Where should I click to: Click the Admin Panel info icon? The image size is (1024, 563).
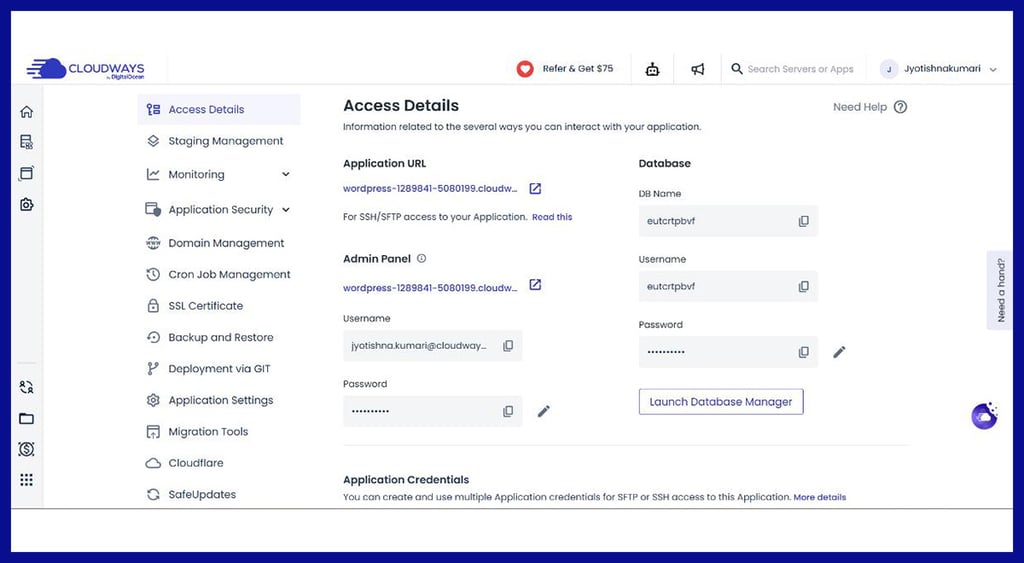click(421, 259)
